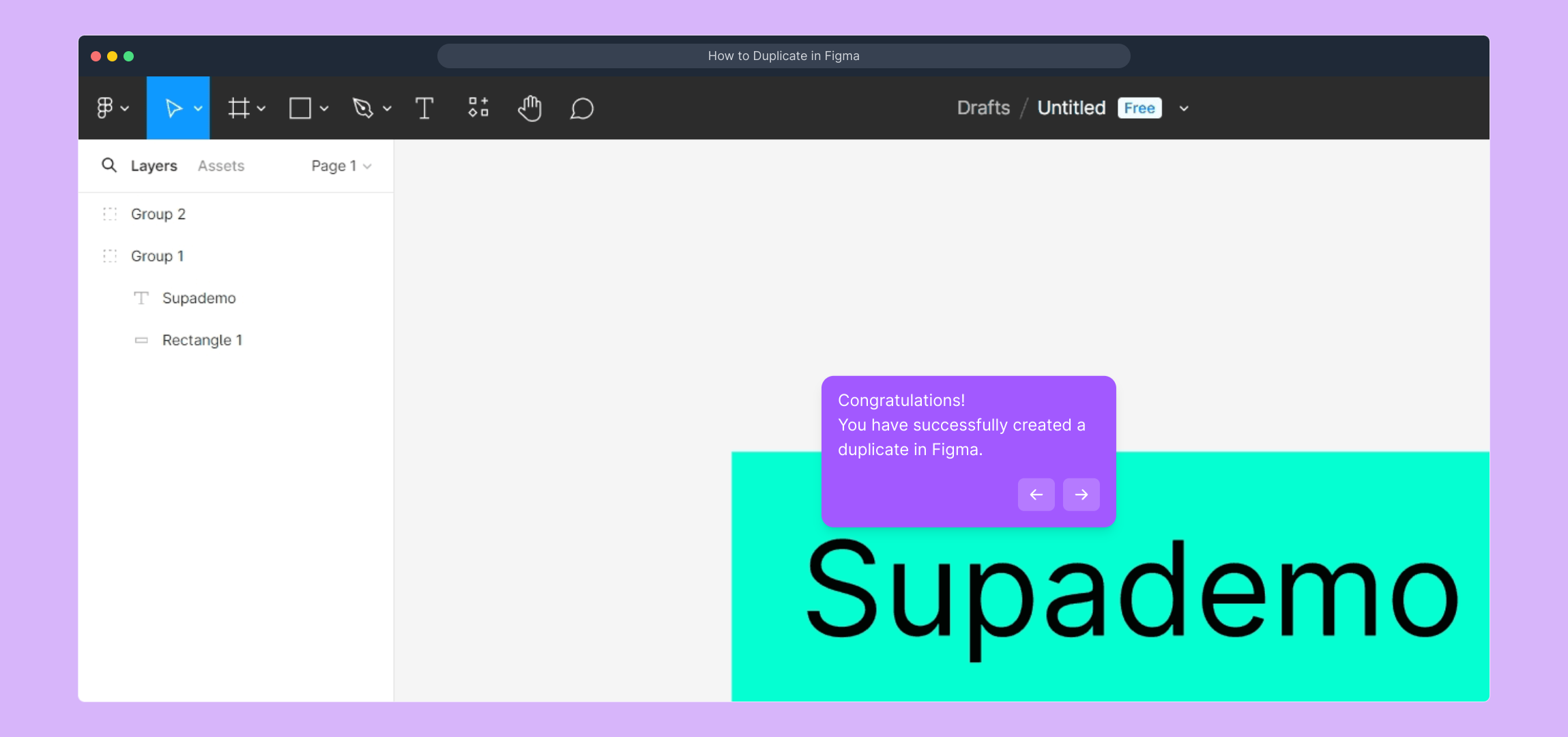
Task: Switch to the Layers tab
Action: 154,166
